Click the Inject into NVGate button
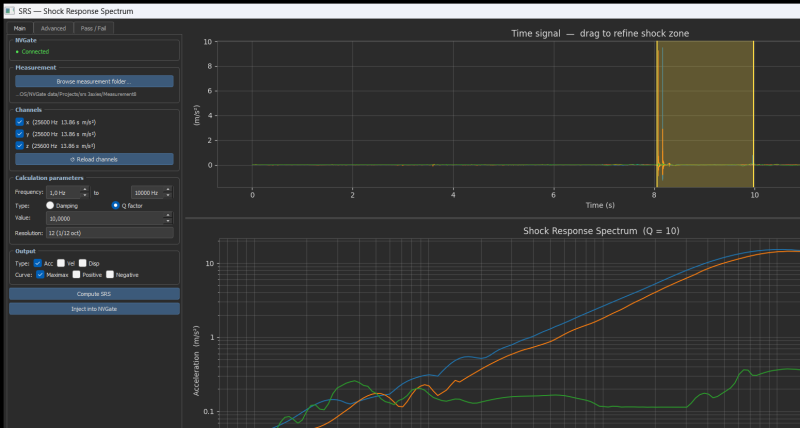The height and width of the screenshot is (428, 800). [x=94, y=309]
